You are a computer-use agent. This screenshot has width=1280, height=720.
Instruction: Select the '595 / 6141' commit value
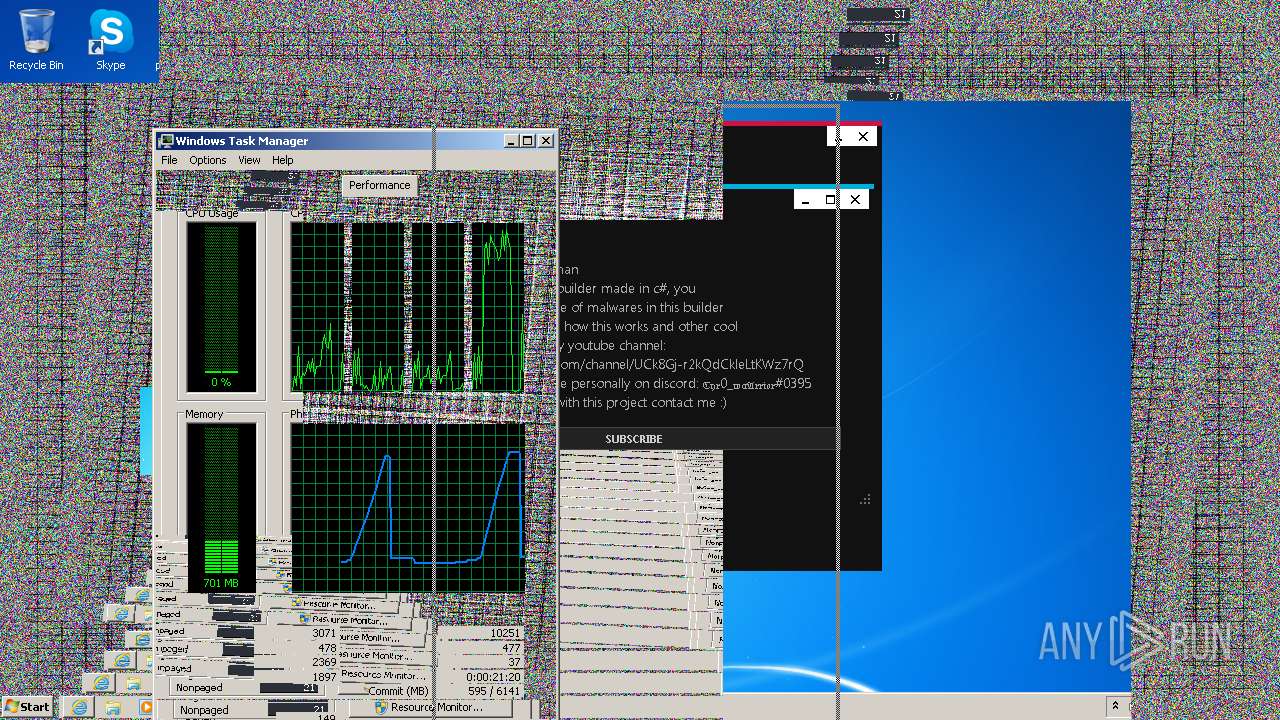coord(494,691)
